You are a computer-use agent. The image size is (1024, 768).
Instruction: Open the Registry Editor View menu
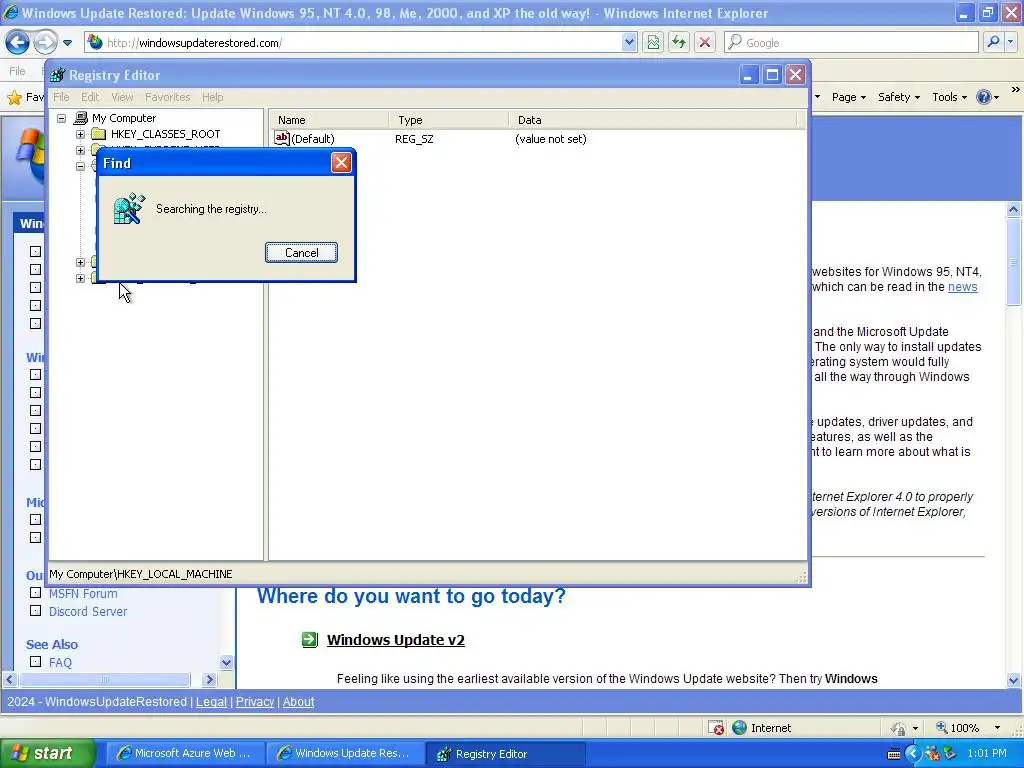(x=122, y=97)
